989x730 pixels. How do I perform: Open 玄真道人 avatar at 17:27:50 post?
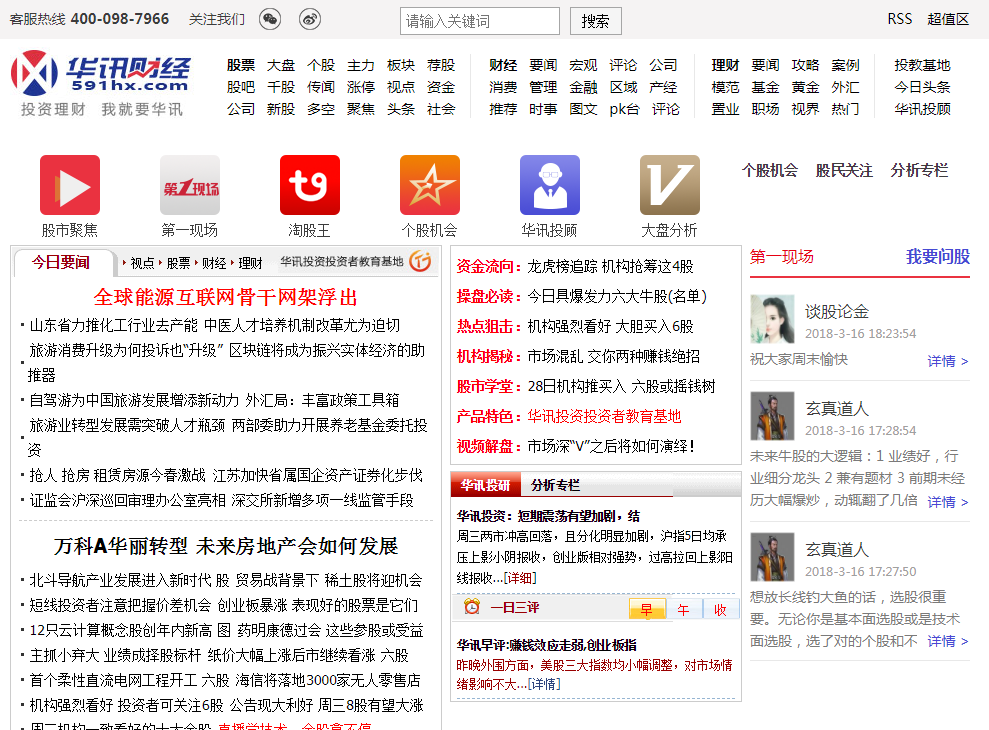click(772, 557)
